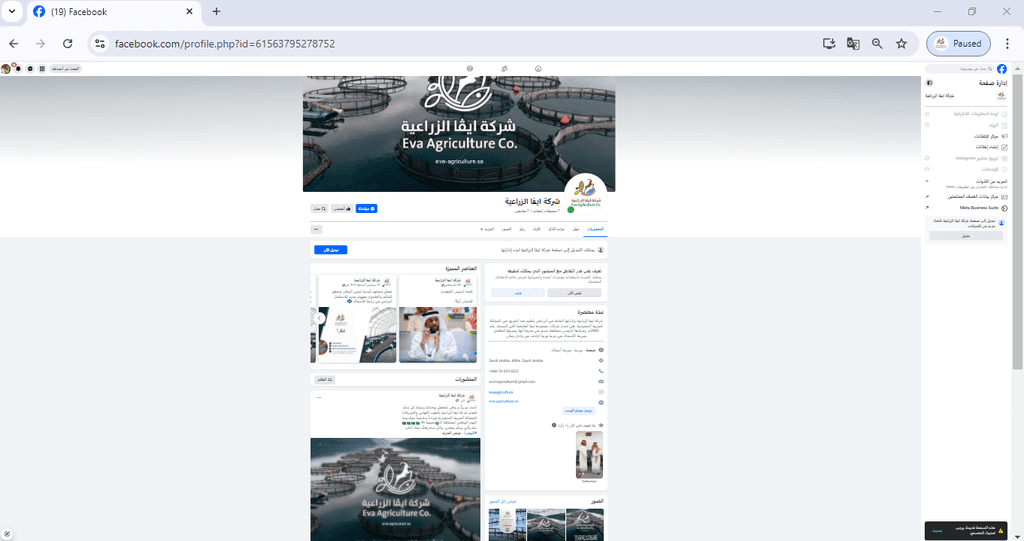
Task: Open Messenger chats icon
Action: pos(30,69)
